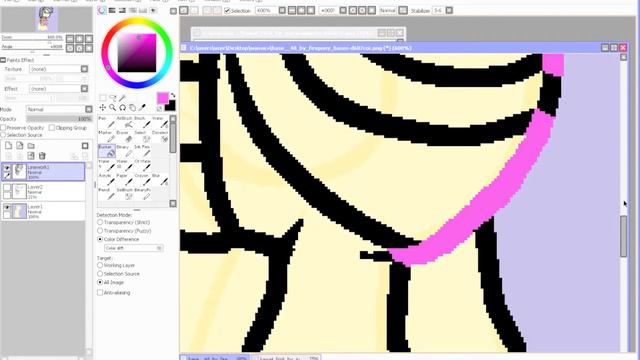Create a new linework layer
Viewport: 640px width, 360px height.
[20, 146]
